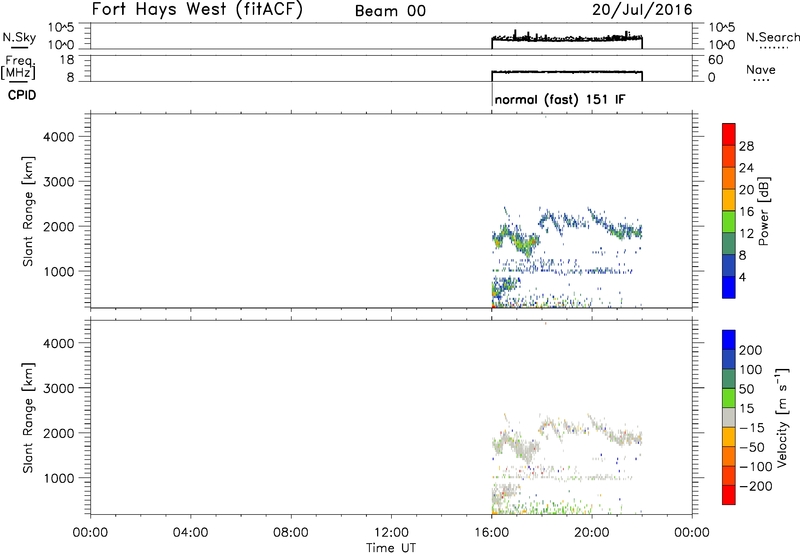
Task: Click the "3000" tick on the velocity panel axis
Action: point(59,388)
